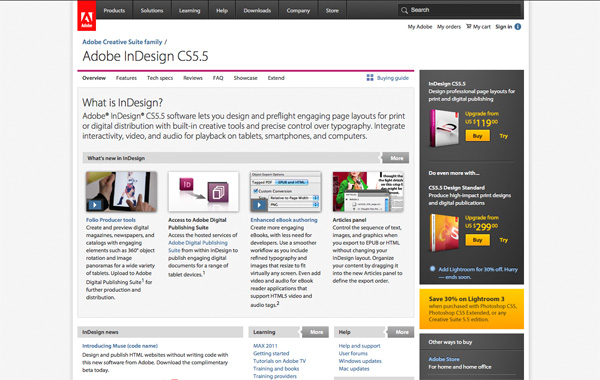The height and width of the screenshot is (380, 600).
Task: Open the Downloads menu
Action: (x=257, y=10)
